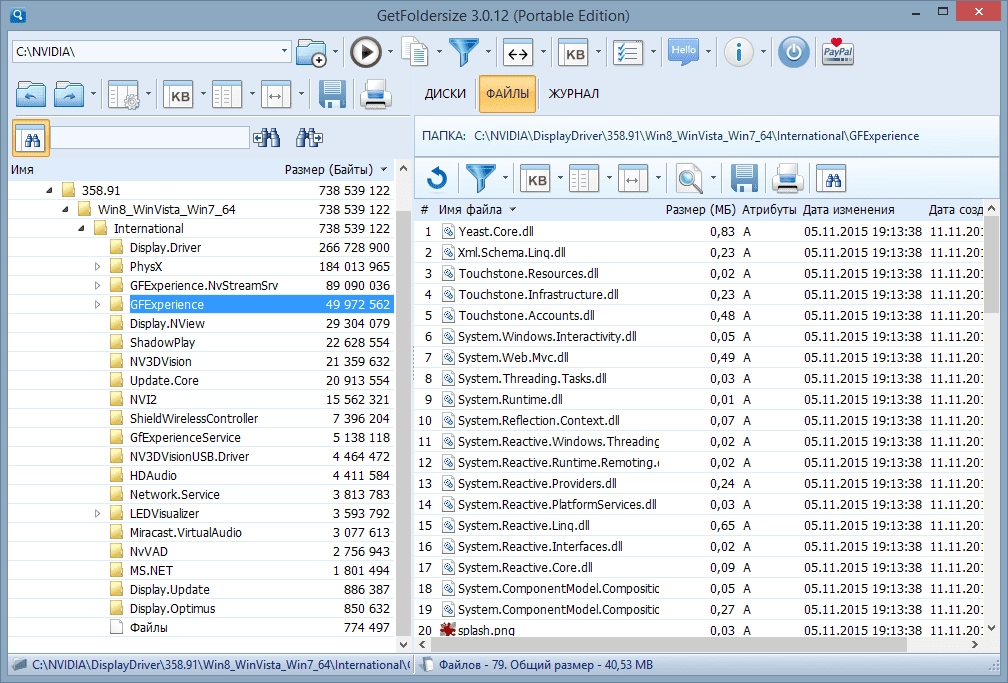
Task: Toggle the highlighted binoculars search button
Action: pos(31,138)
